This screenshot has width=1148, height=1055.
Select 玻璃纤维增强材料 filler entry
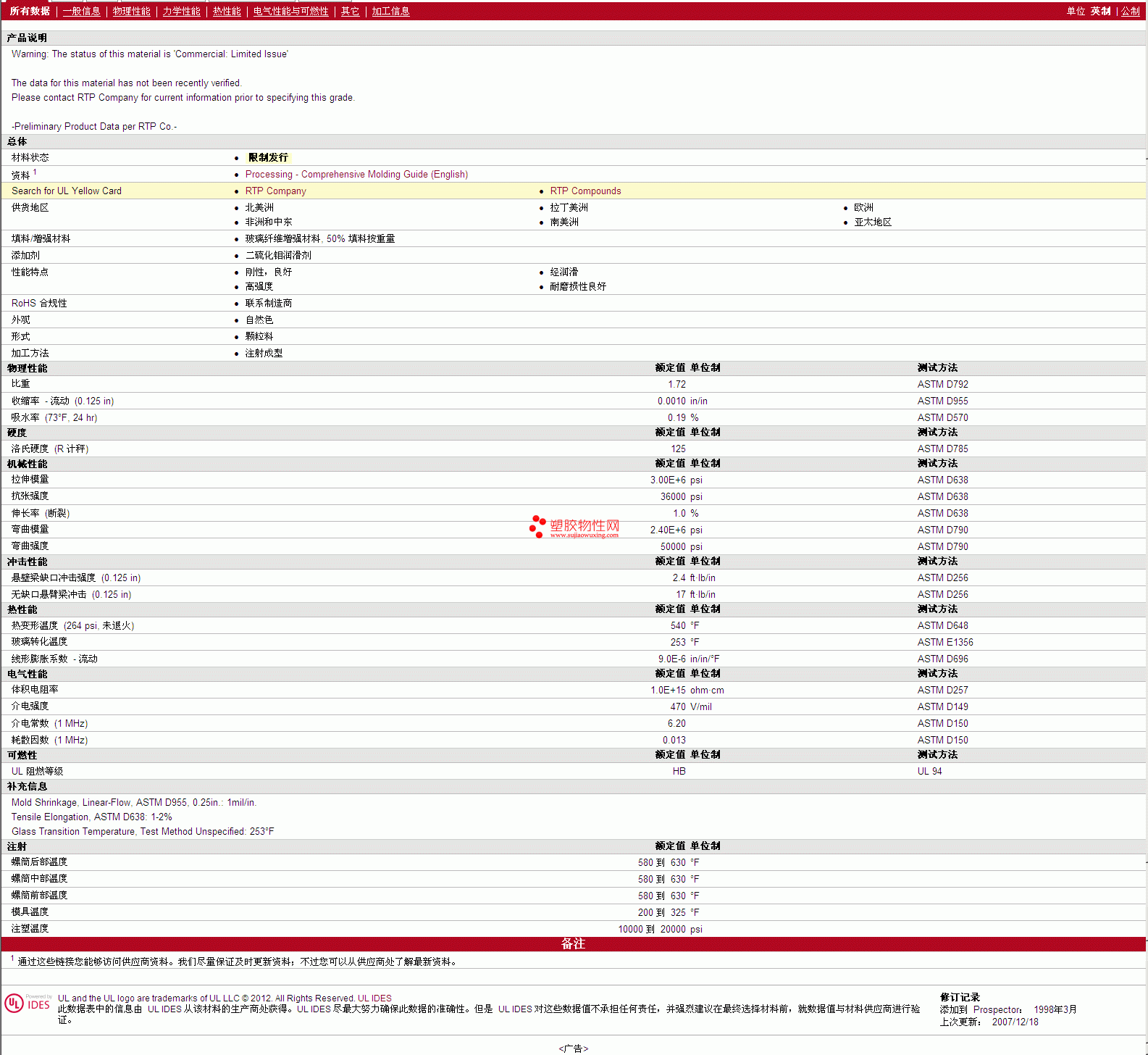coord(320,238)
